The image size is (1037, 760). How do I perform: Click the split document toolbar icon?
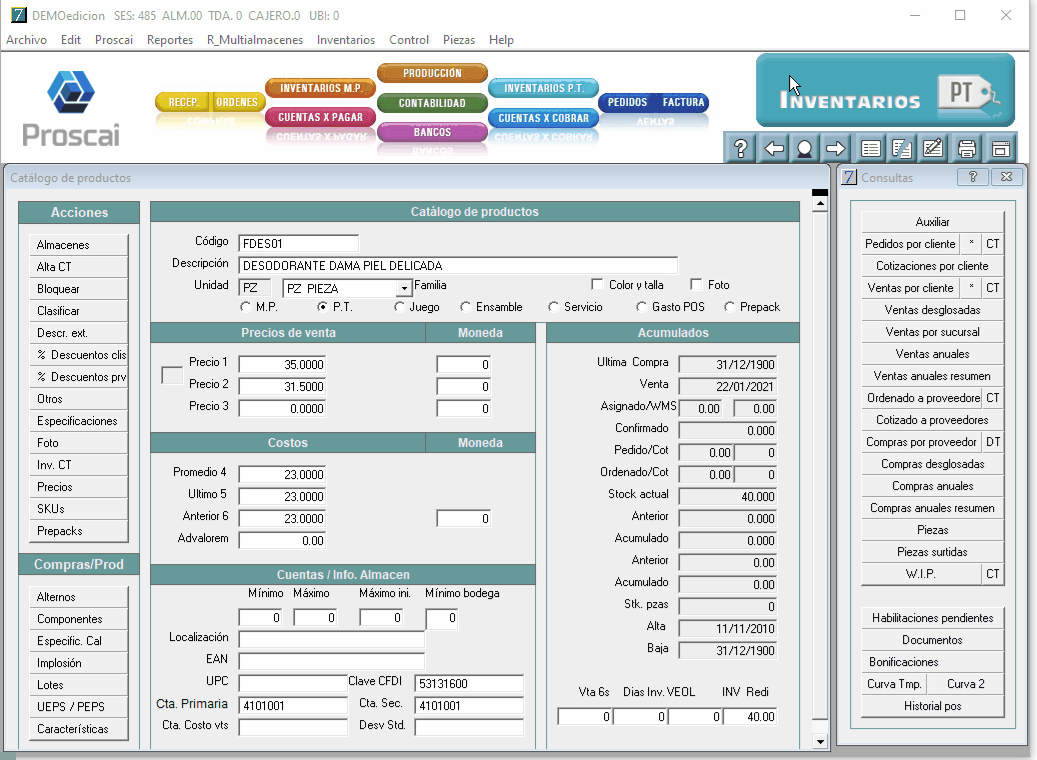902,148
